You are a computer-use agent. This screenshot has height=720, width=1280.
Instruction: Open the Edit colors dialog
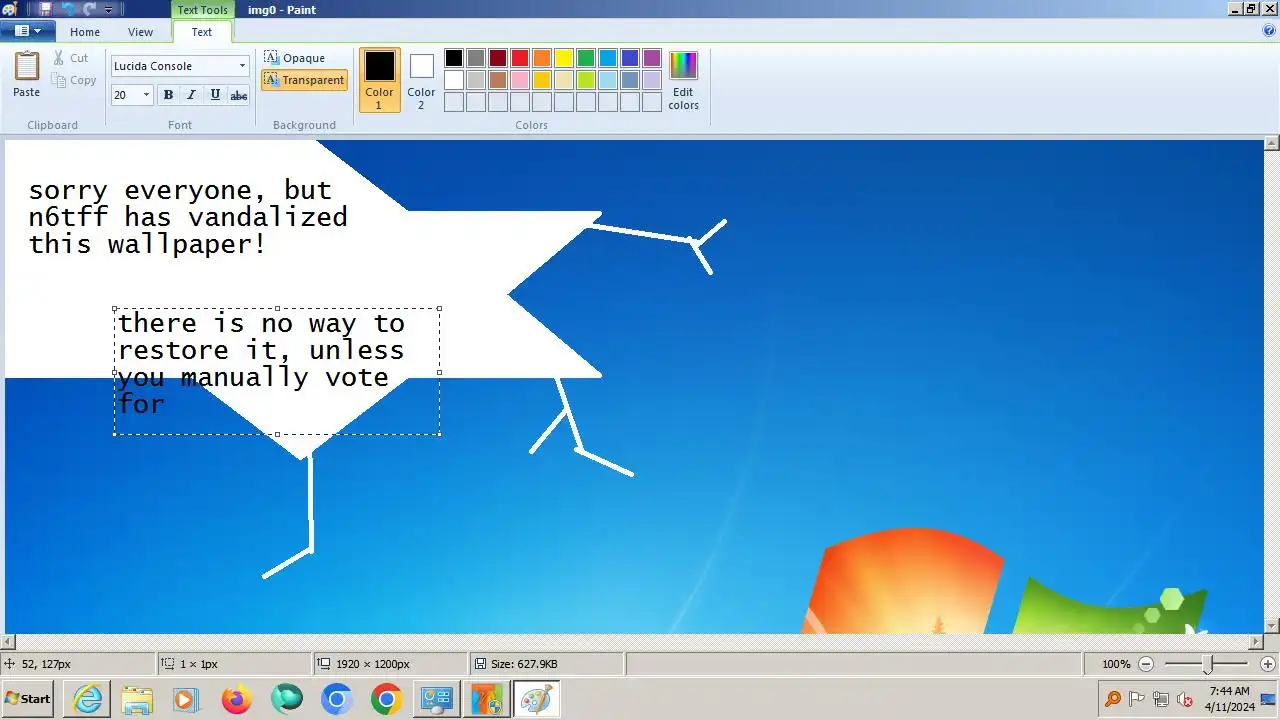684,80
